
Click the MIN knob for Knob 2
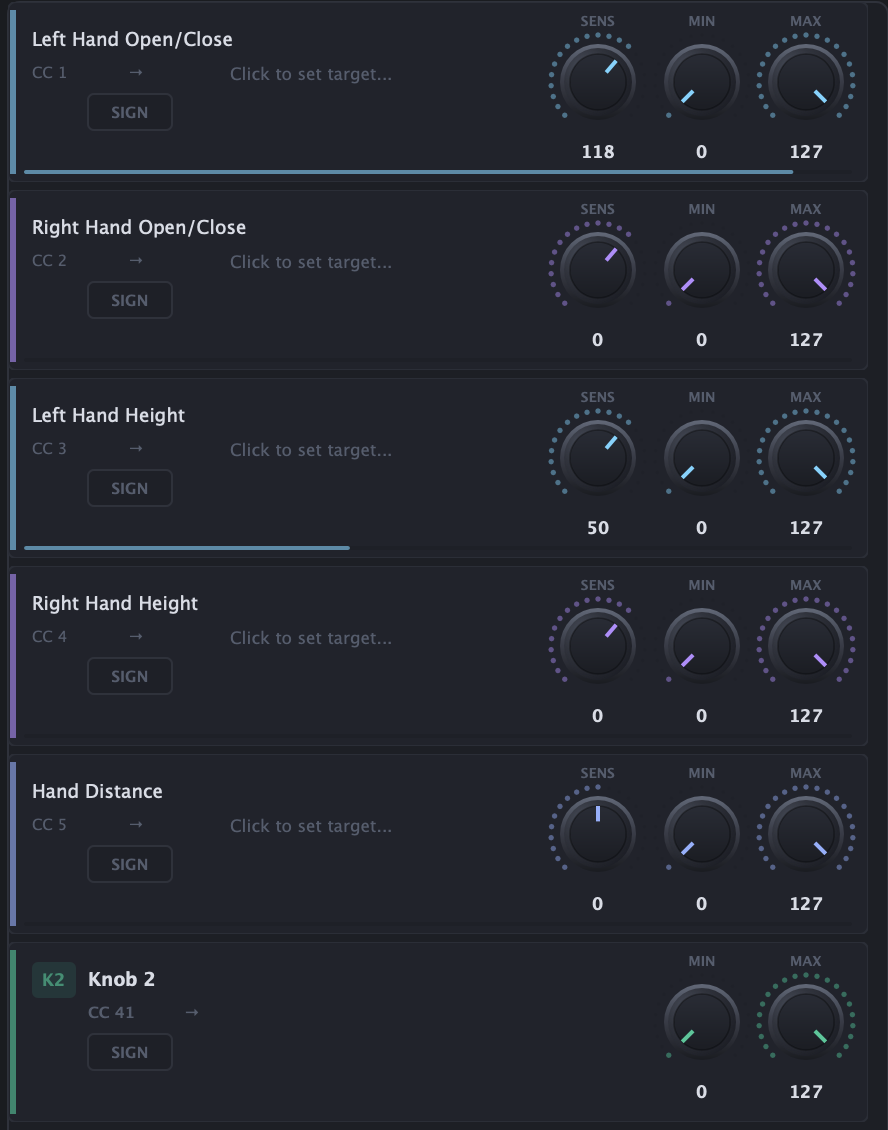tap(701, 1023)
